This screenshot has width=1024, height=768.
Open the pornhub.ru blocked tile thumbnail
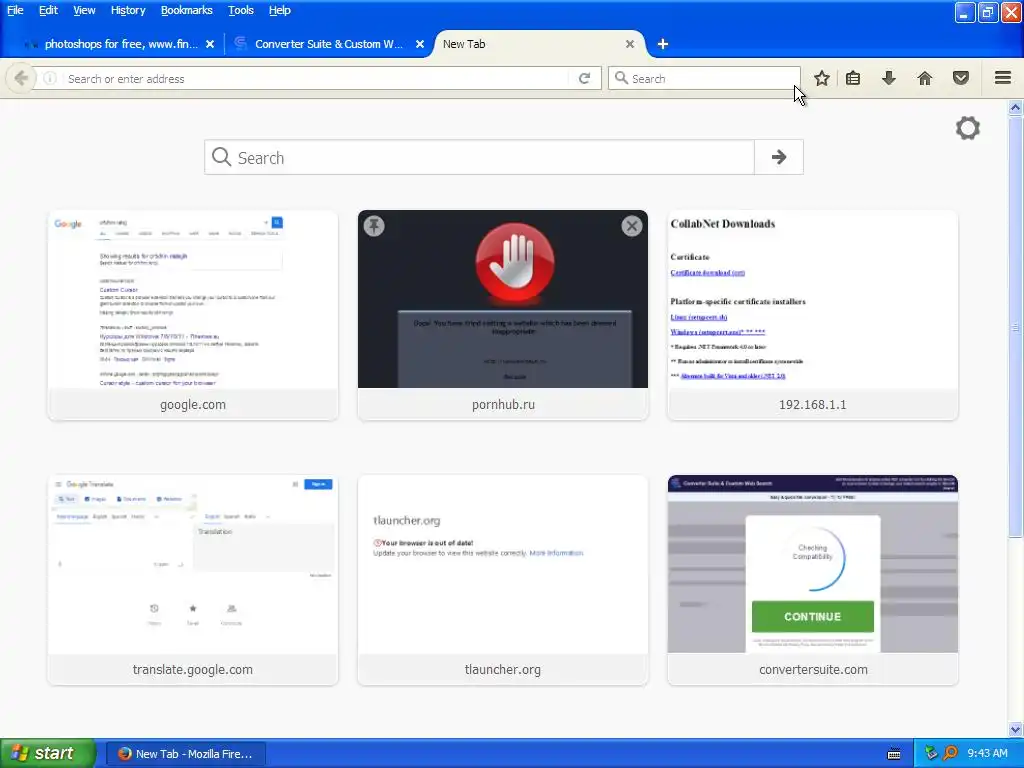[x=503, y=299]
